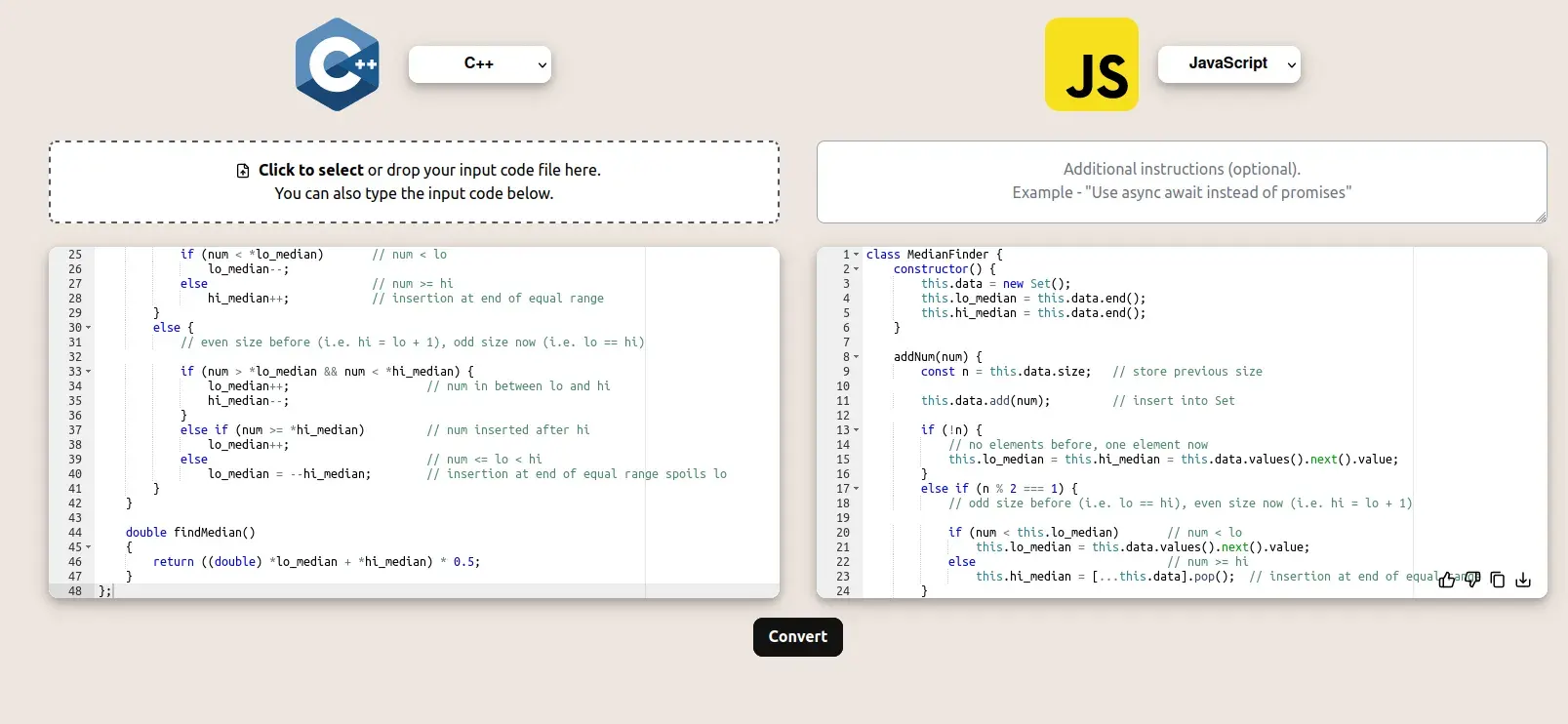The height and width of the screenshot is (724, 1568).
Task: Download the converted JavaScript code
Action: coord(1523,580)
